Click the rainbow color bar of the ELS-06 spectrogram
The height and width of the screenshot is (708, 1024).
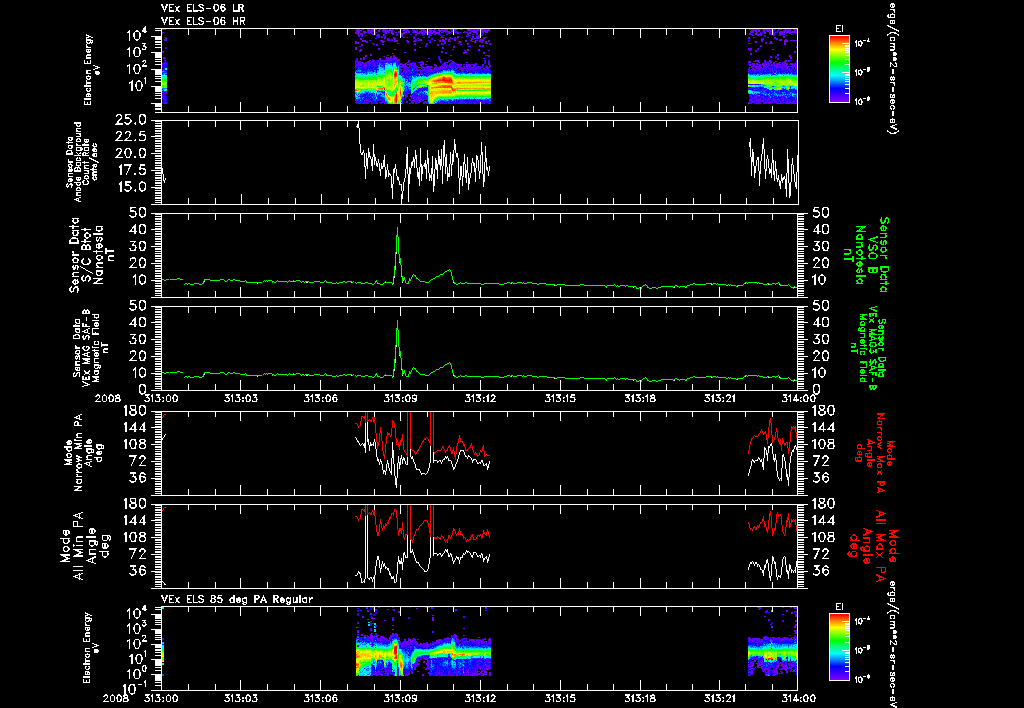[839, 69]
